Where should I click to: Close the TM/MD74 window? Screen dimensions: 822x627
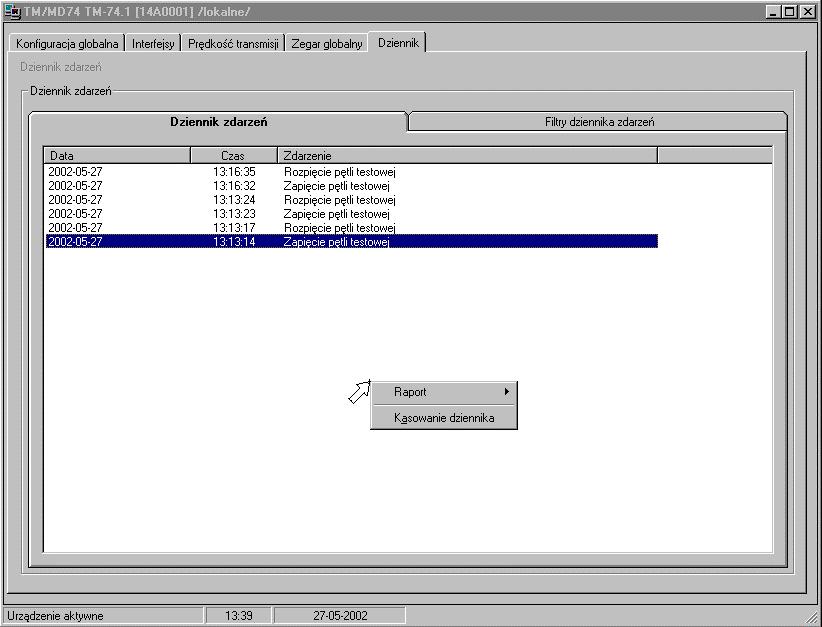[807, 12]
